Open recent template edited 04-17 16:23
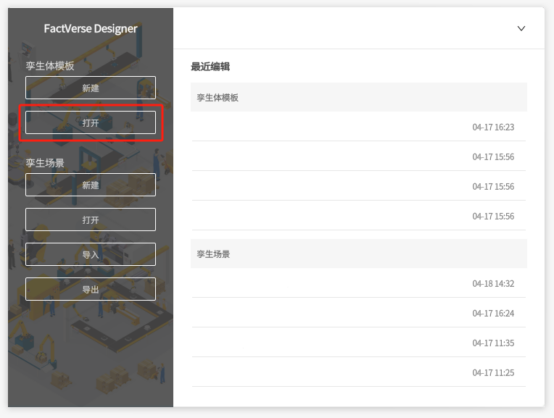Viewport: 554px width, 418px height. (359, 127)
